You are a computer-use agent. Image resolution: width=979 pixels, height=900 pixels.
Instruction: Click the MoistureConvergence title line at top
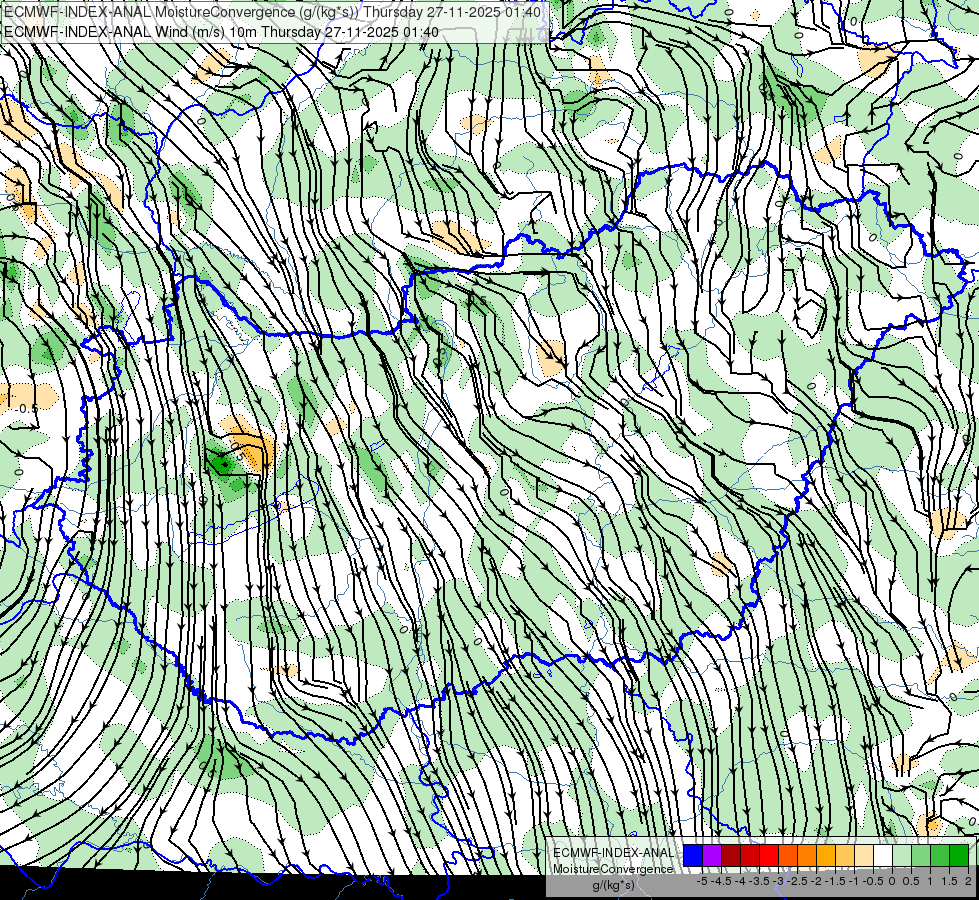click(273, 12)
